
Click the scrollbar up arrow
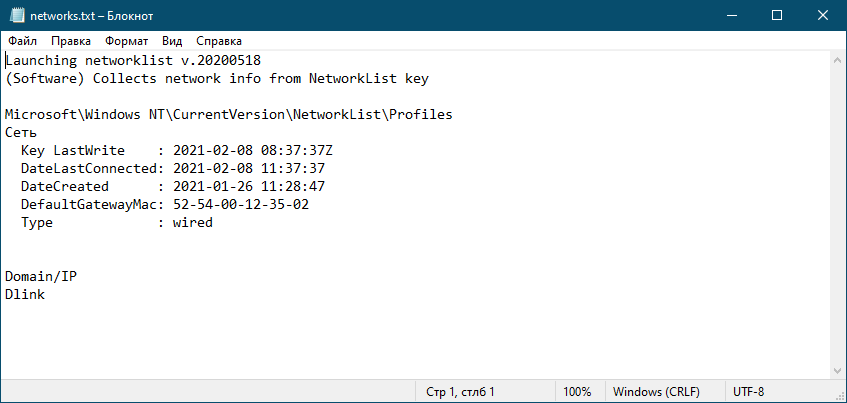click(837, 59)
